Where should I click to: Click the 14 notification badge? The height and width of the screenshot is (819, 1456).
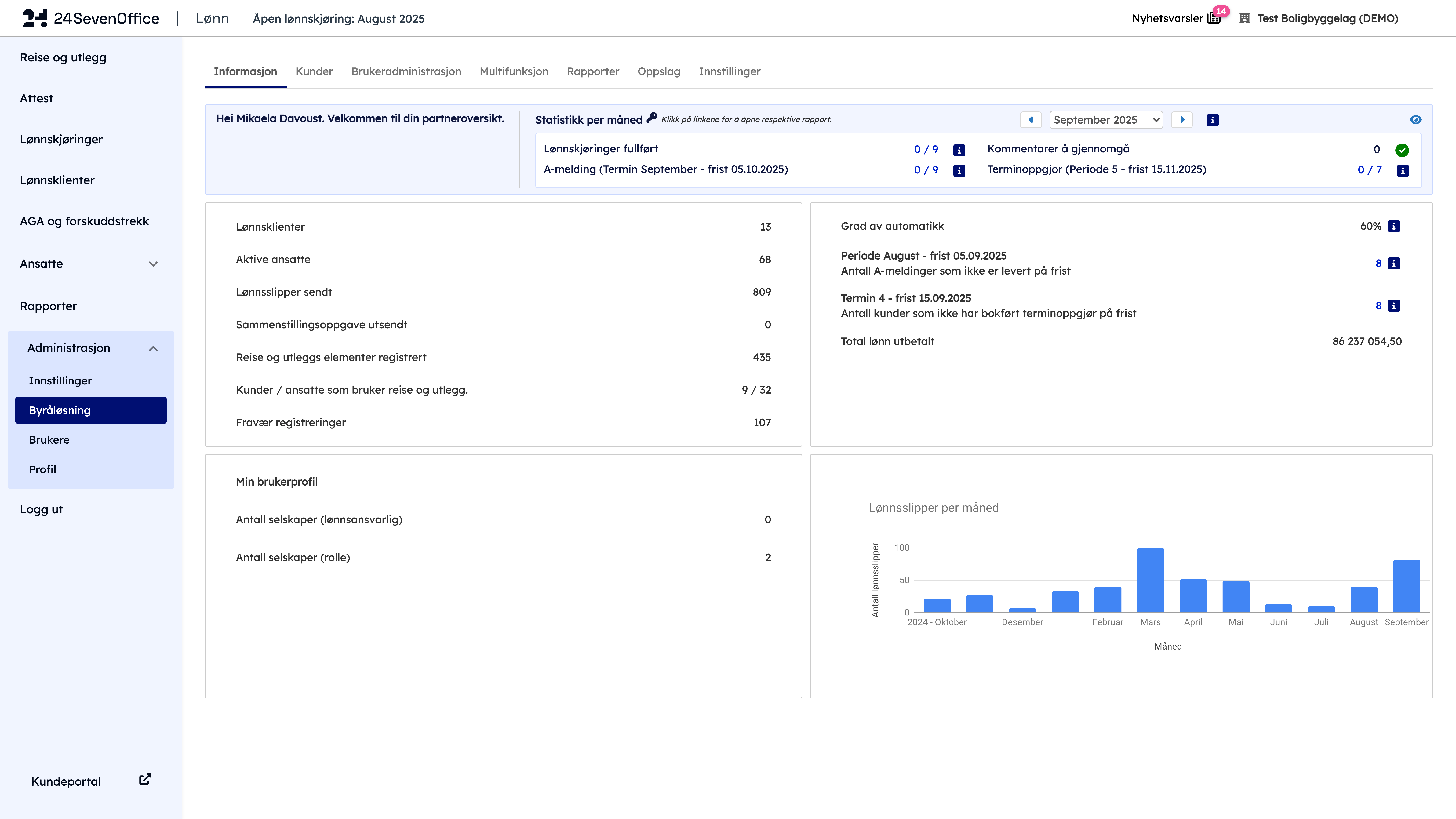tap(1221, 11)
